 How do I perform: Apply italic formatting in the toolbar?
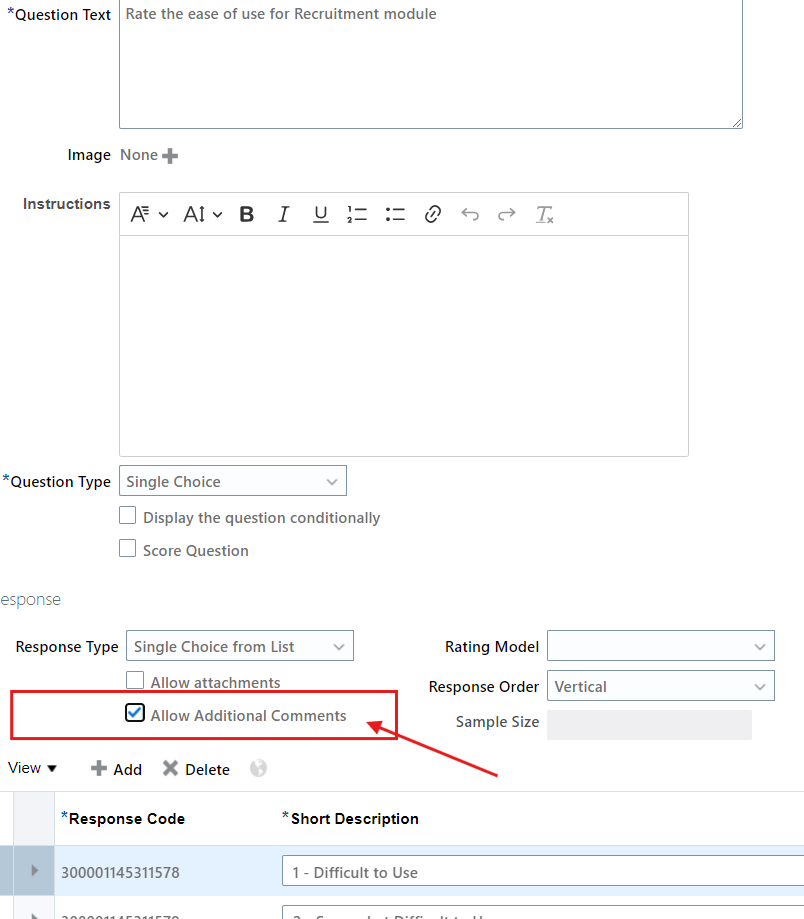(283, 213)
